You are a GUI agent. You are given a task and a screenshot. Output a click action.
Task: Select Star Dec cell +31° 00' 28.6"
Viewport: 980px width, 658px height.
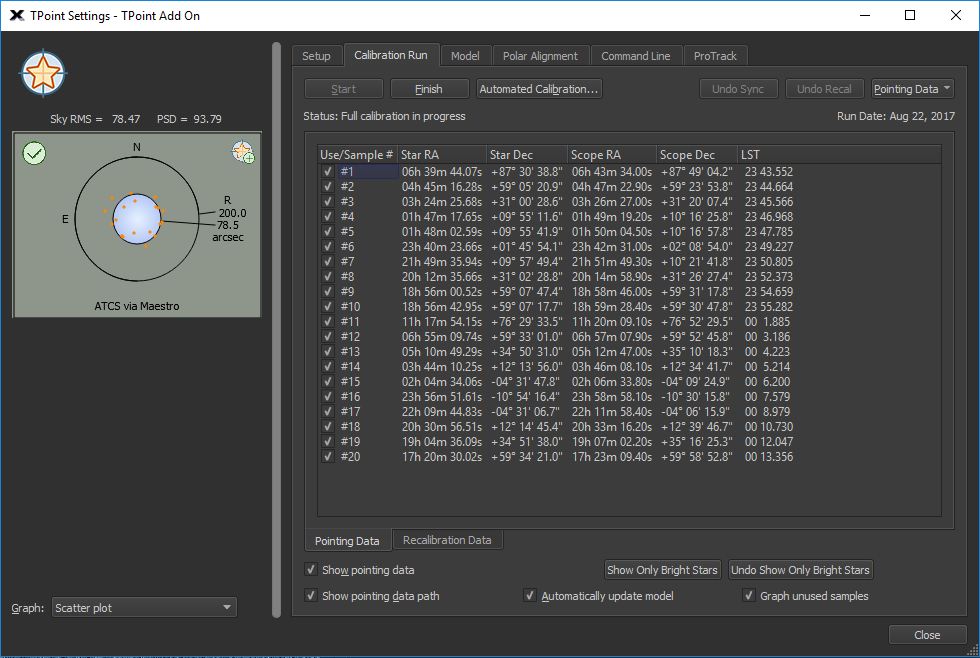[526, 201]
